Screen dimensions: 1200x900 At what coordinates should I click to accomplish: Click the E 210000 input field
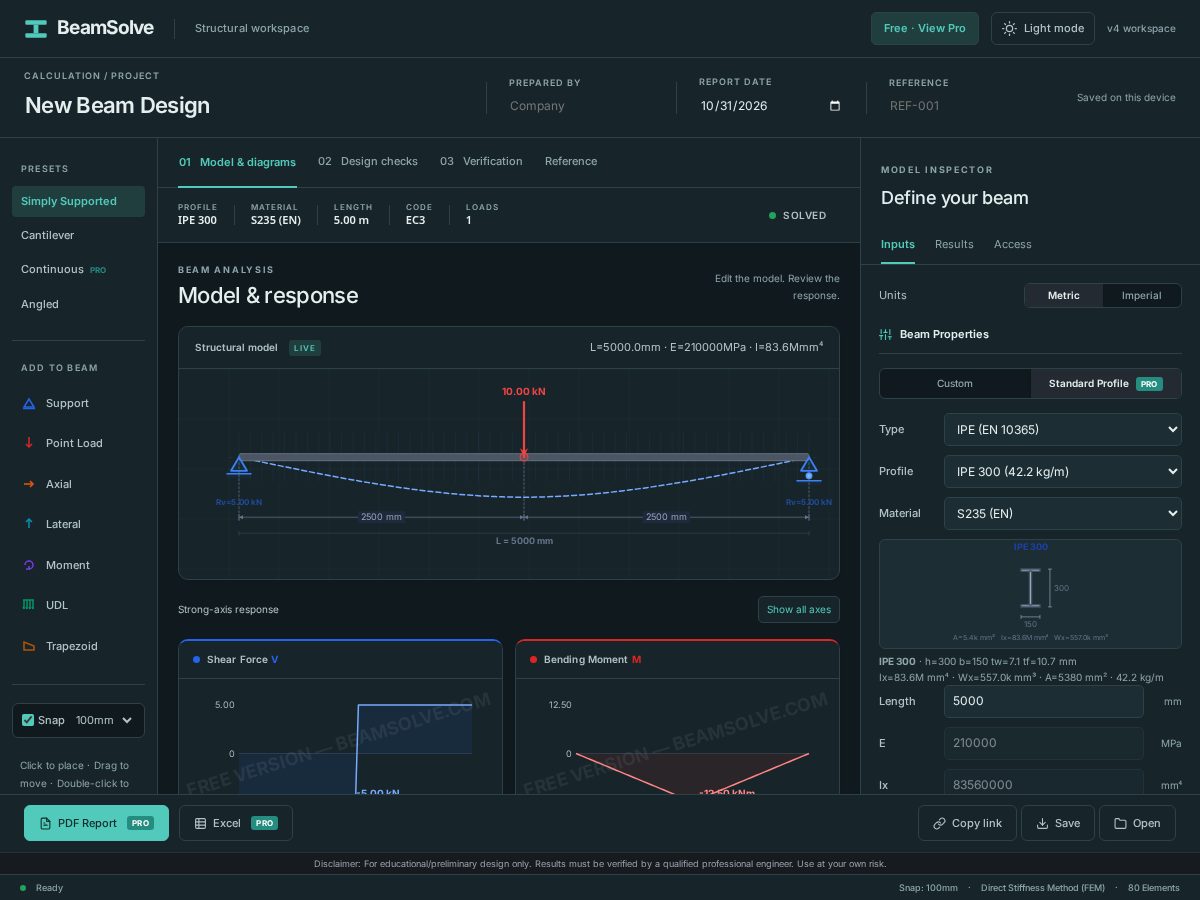(x=1044, y=743)
